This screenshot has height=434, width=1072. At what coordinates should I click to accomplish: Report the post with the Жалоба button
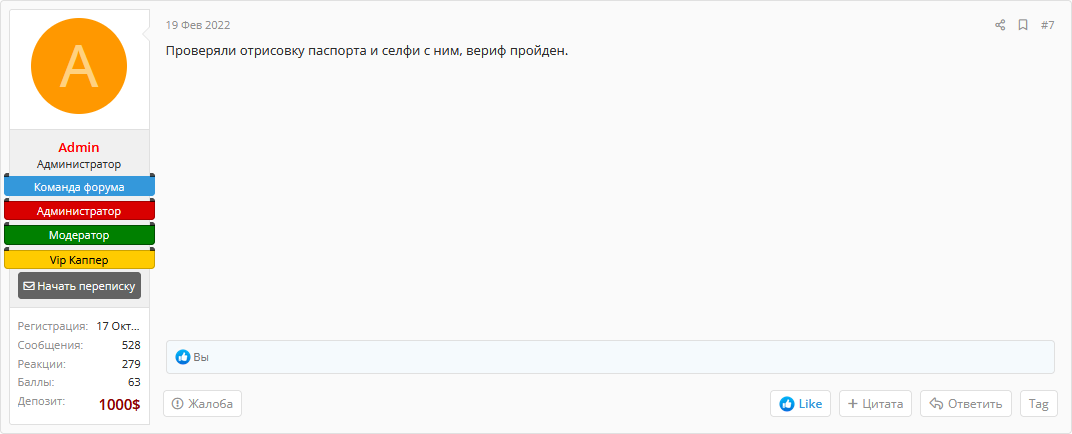(203, 404)
